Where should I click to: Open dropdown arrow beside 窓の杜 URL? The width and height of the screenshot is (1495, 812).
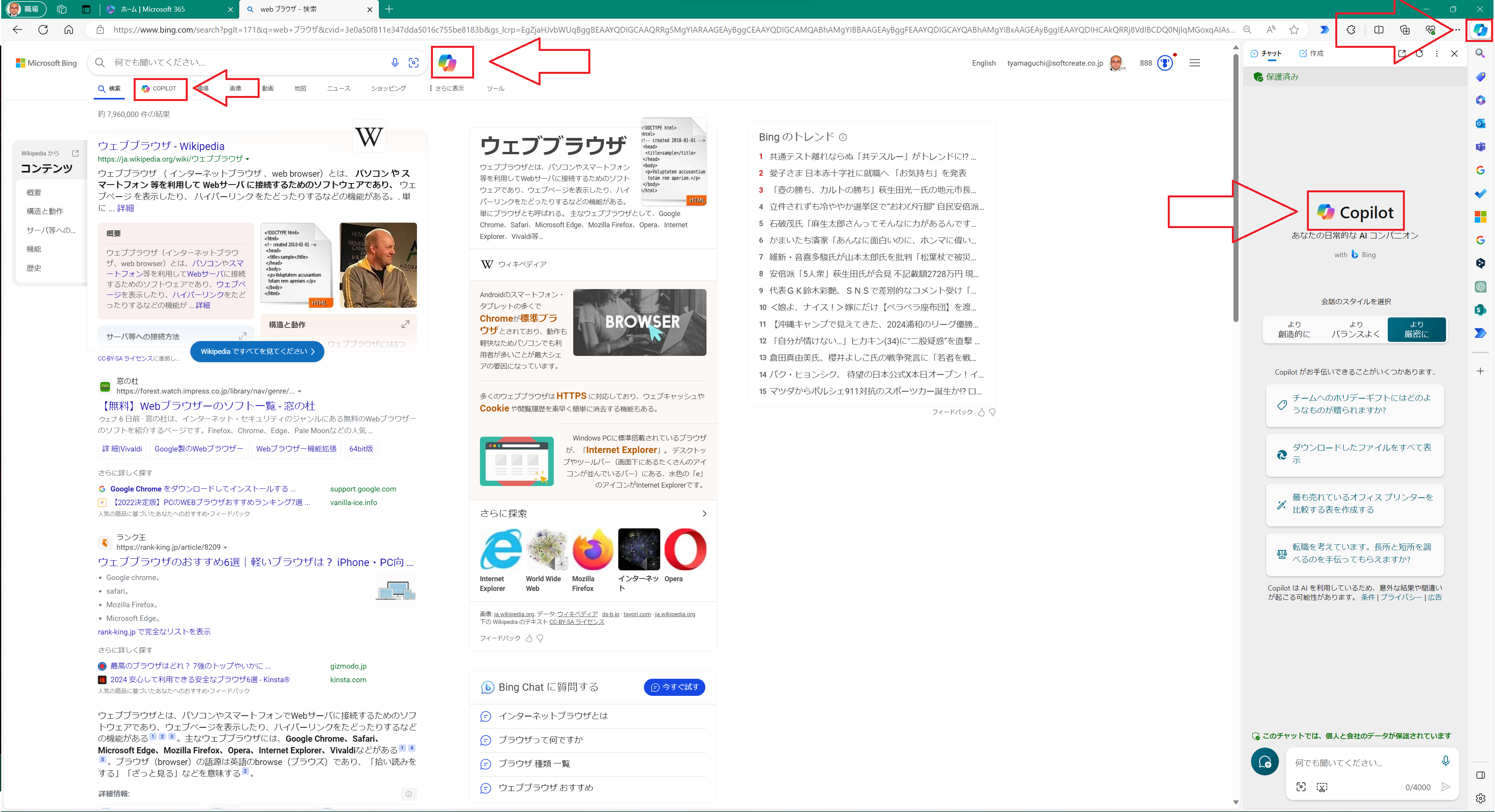coord(300,391)
